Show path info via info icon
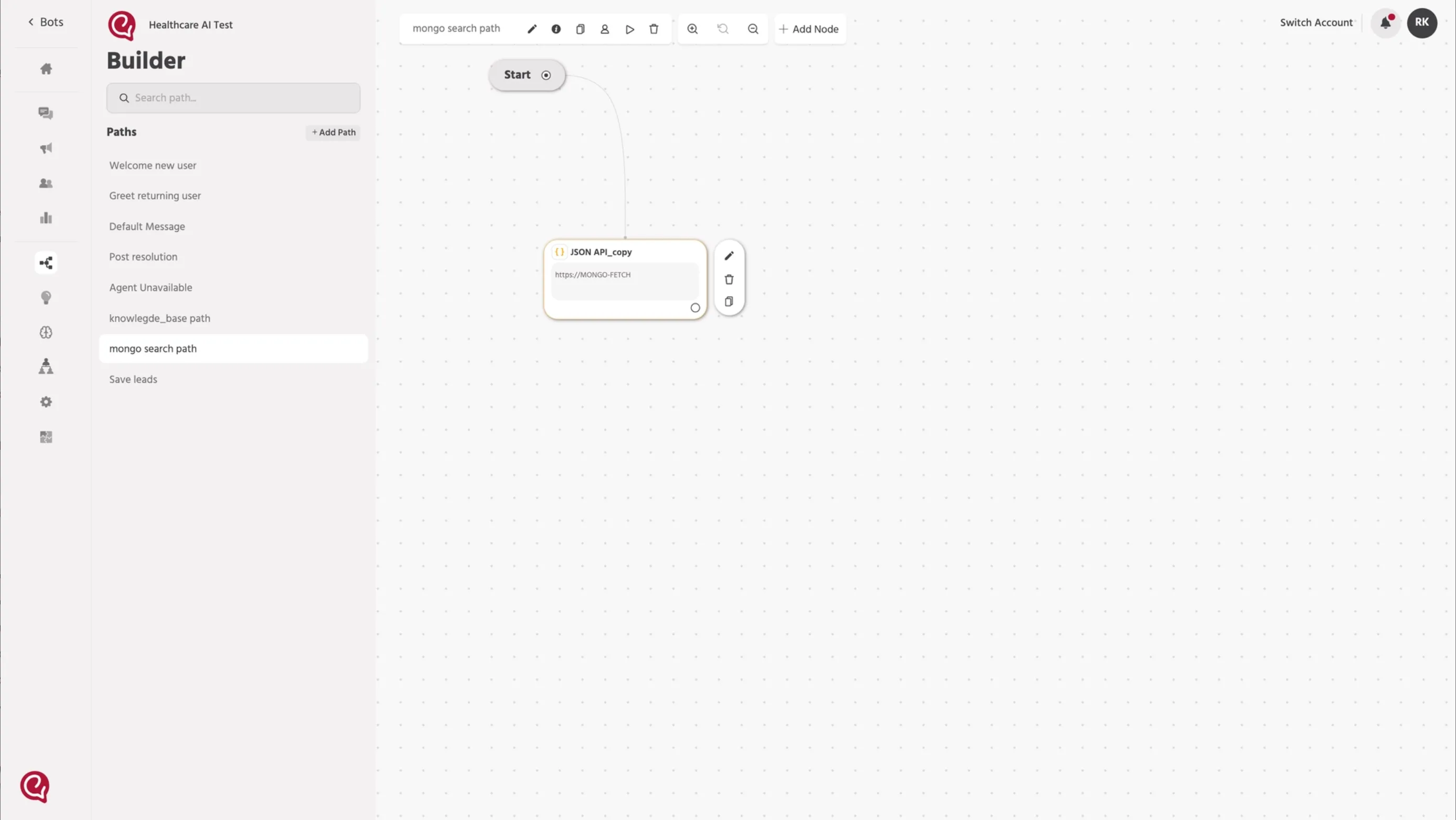The image size is (1456, 820). tap(556, 29)
